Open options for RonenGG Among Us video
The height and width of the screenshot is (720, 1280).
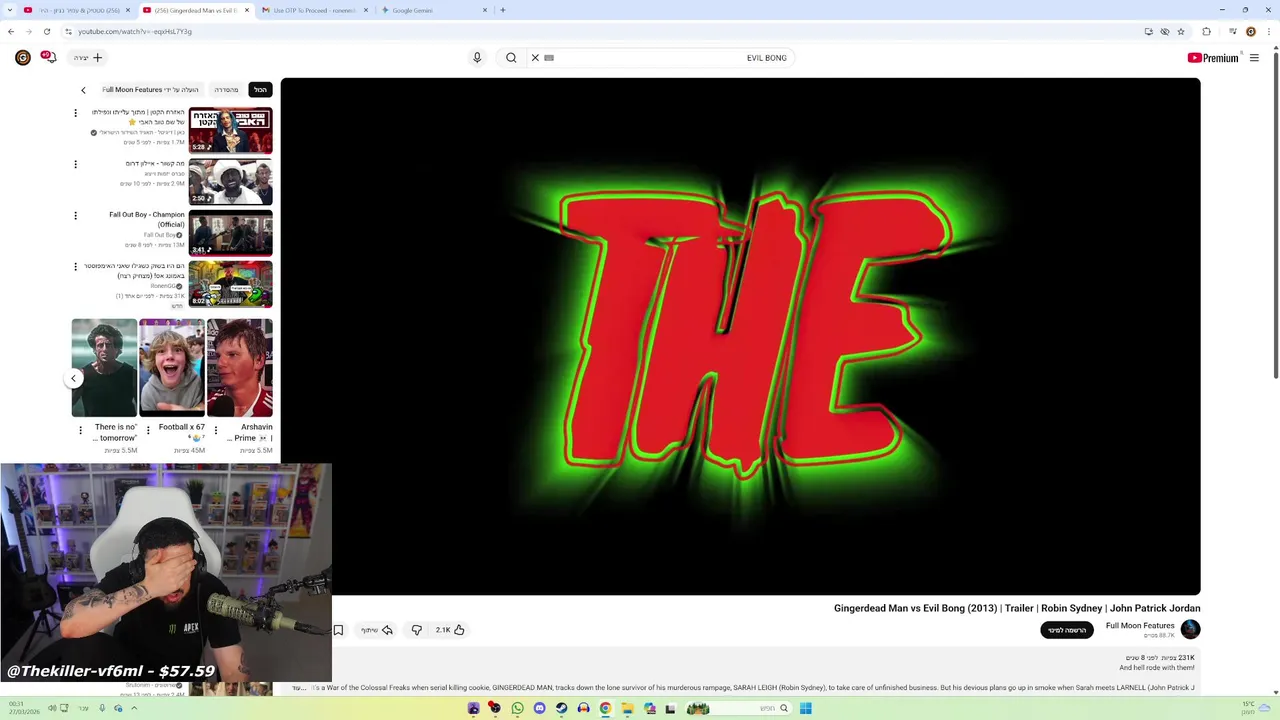pos(75,267)
